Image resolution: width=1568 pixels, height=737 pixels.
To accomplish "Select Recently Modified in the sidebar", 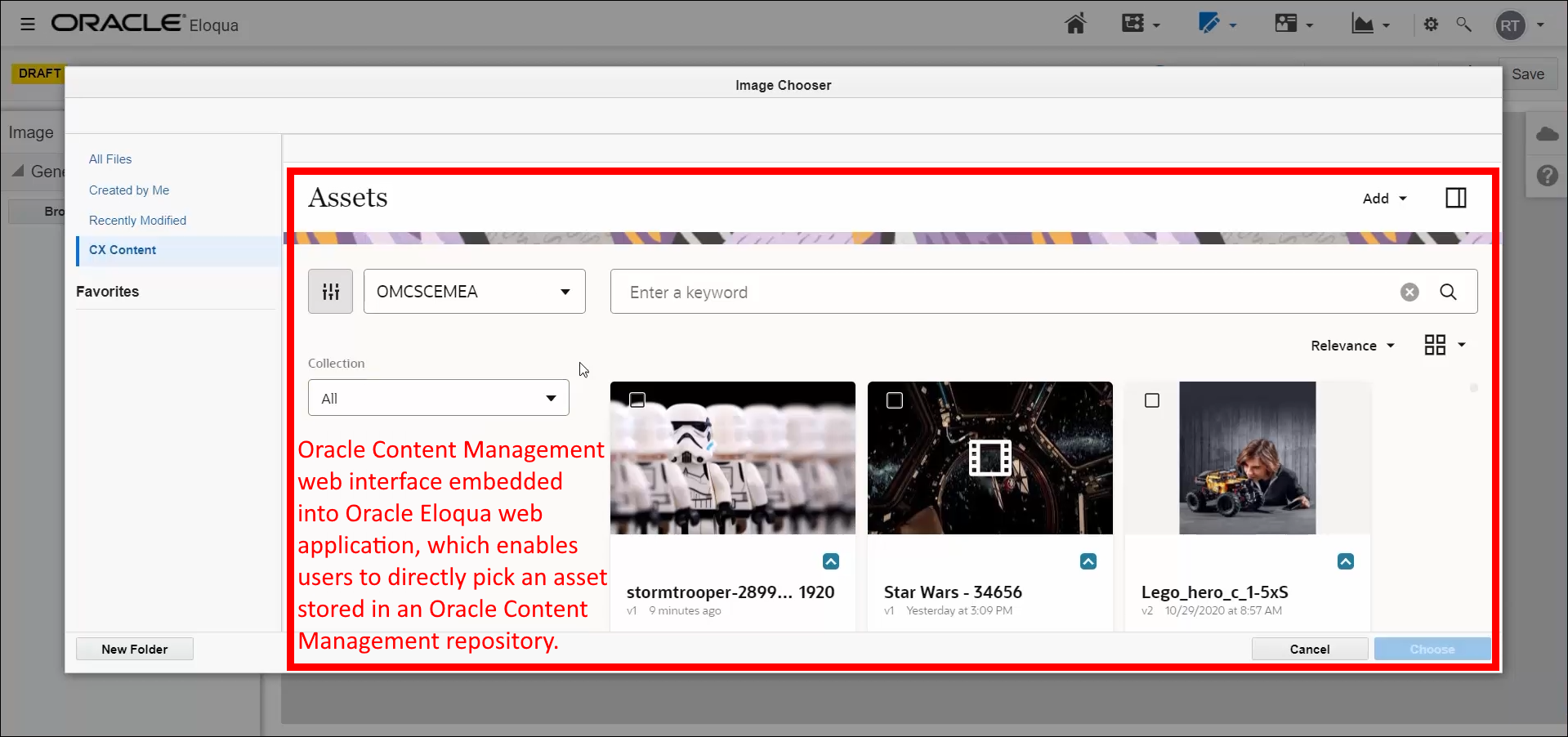I will 137,220.
